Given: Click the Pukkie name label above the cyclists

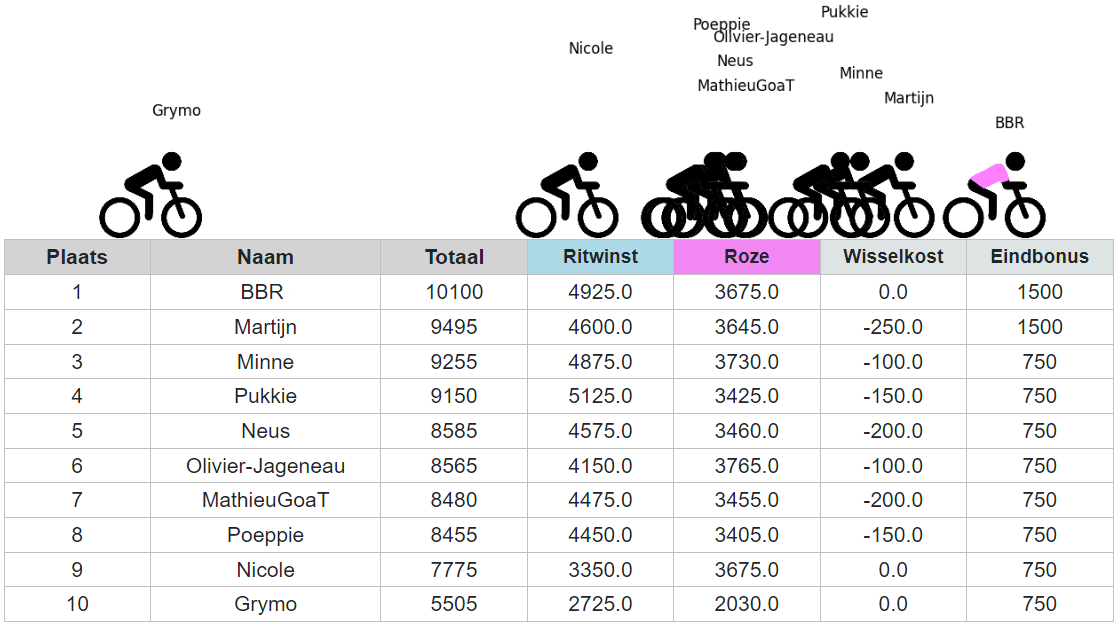Looking at the screenshot, I should point(844,12).
